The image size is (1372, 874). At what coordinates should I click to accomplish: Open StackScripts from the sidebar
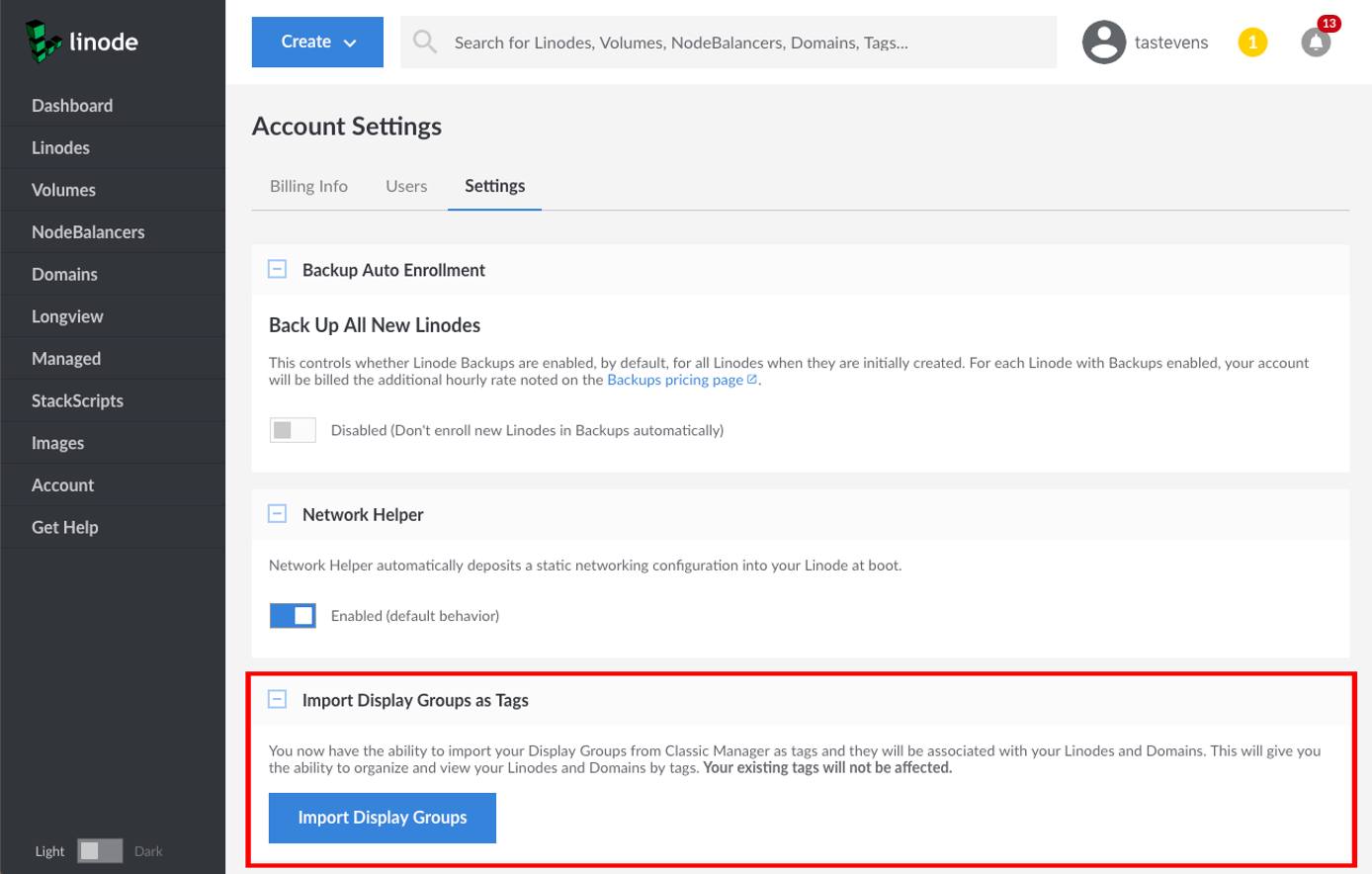[77, 400]
